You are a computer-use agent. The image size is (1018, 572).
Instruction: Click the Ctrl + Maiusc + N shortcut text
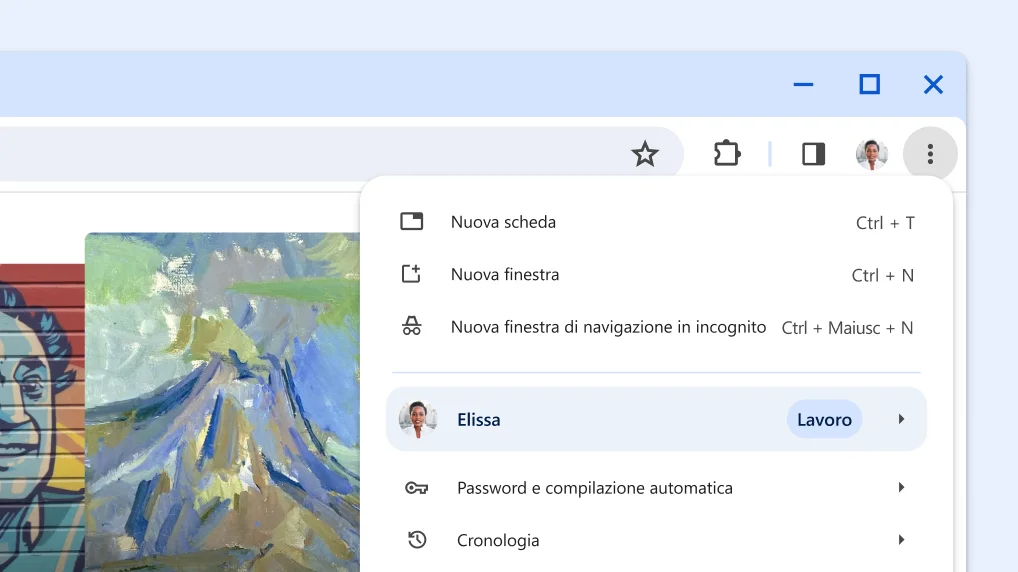point(847,328)
